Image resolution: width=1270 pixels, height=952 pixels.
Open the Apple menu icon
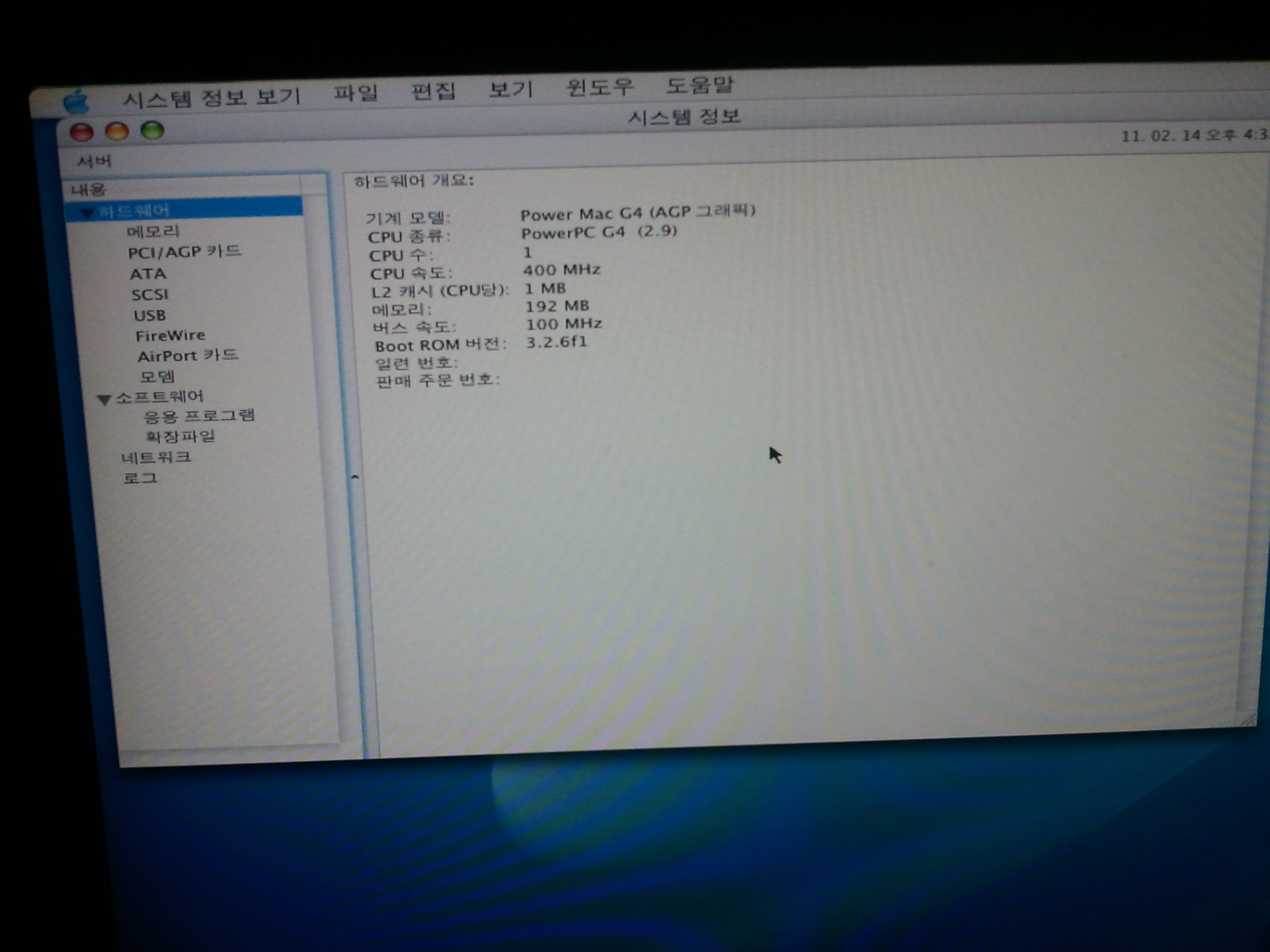(x=76, y=103)
